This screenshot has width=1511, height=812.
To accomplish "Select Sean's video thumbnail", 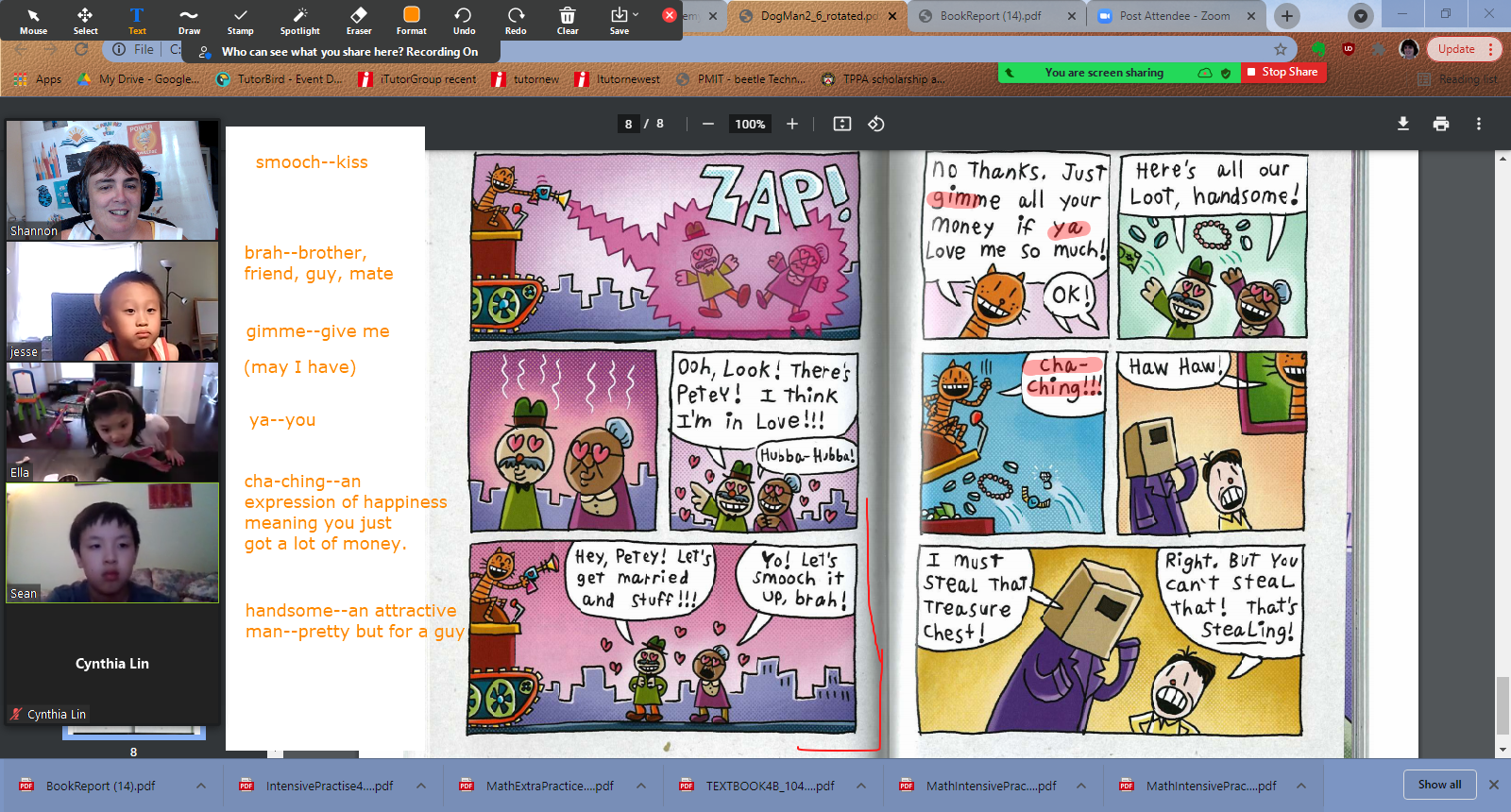I will coord(112,543).
